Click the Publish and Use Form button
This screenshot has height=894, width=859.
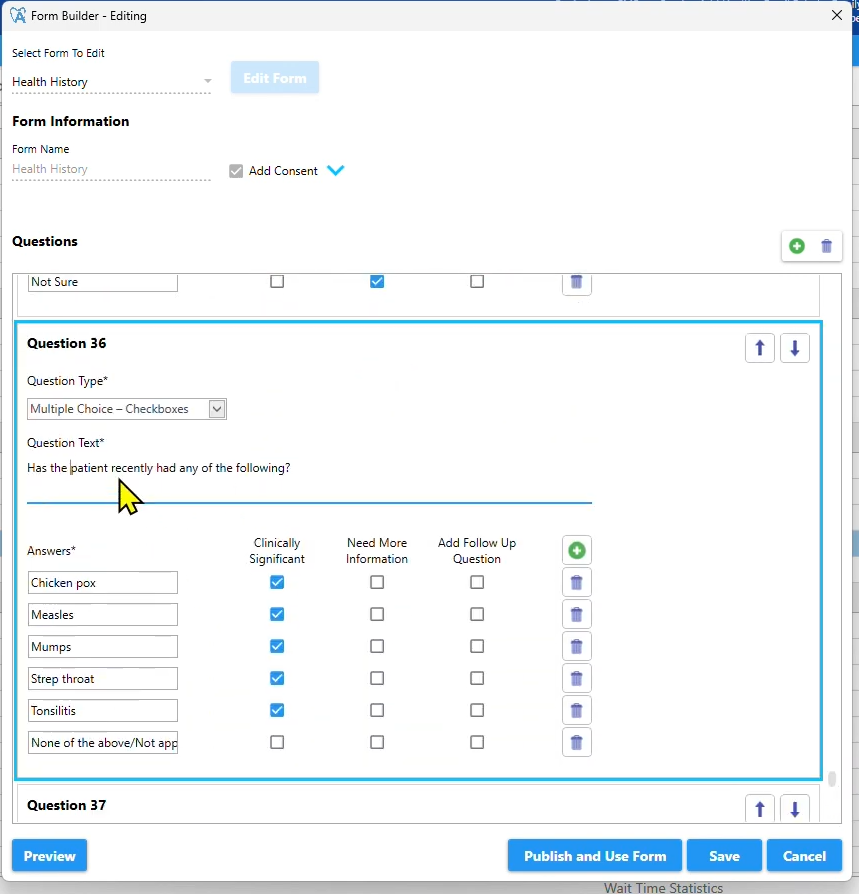click(594, 856)
